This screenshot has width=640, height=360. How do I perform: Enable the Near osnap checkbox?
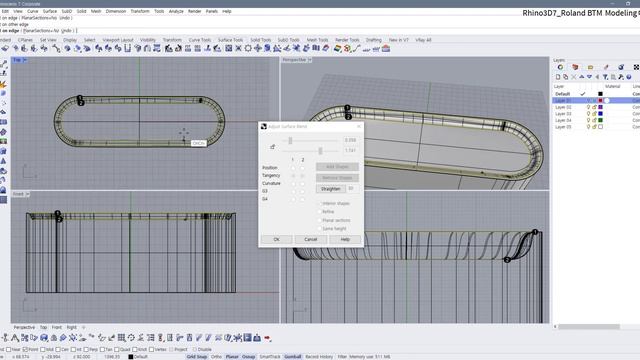click(x=9, y=349)
